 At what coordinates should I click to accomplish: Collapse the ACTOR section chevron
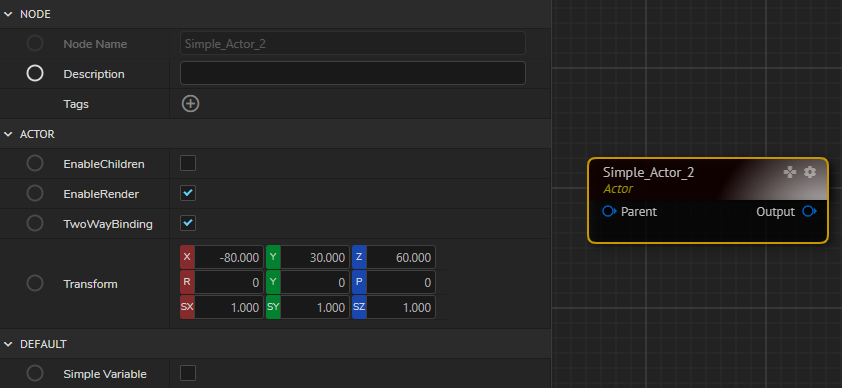[x=8, y=135]
